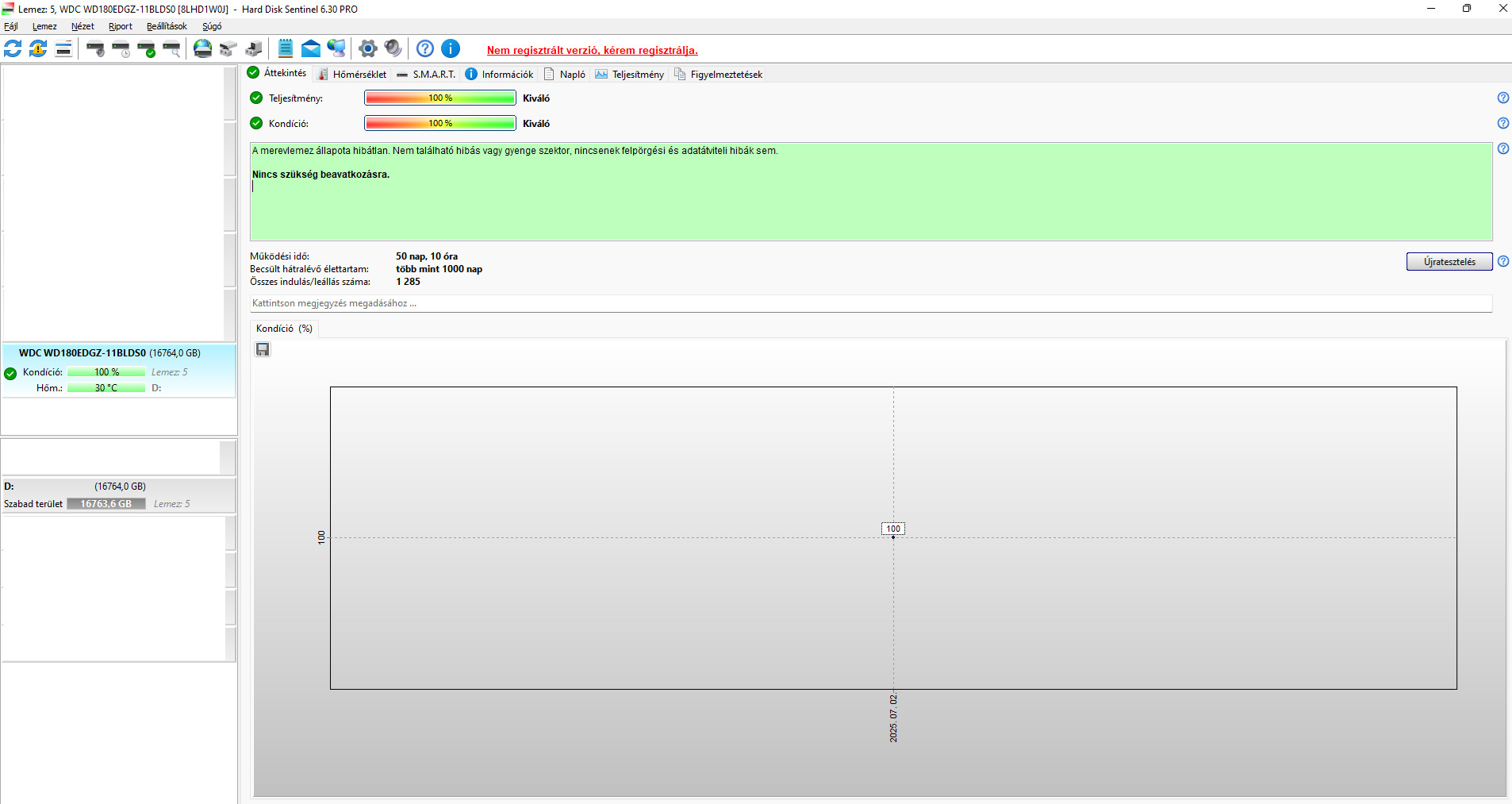Switch to the Hőmérséklet tab
The image size is (1512, 804).
click(x=352, y=74)
